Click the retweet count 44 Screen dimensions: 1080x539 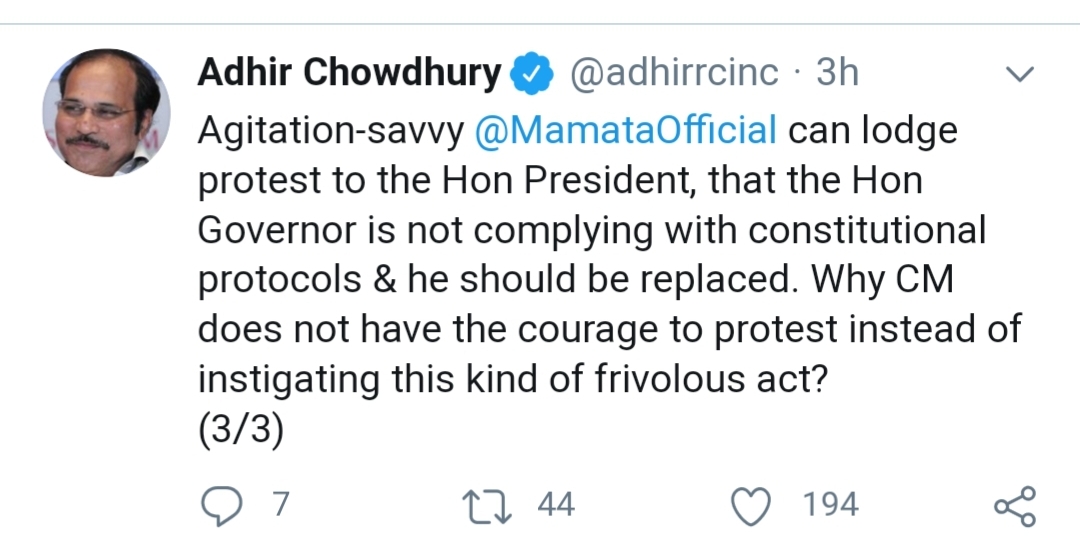[556, 505]
